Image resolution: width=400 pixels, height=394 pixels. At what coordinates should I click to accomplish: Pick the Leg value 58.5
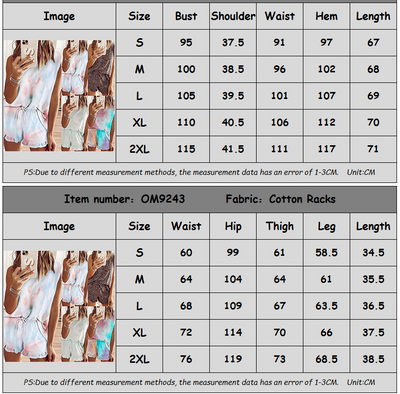point(326,252)
